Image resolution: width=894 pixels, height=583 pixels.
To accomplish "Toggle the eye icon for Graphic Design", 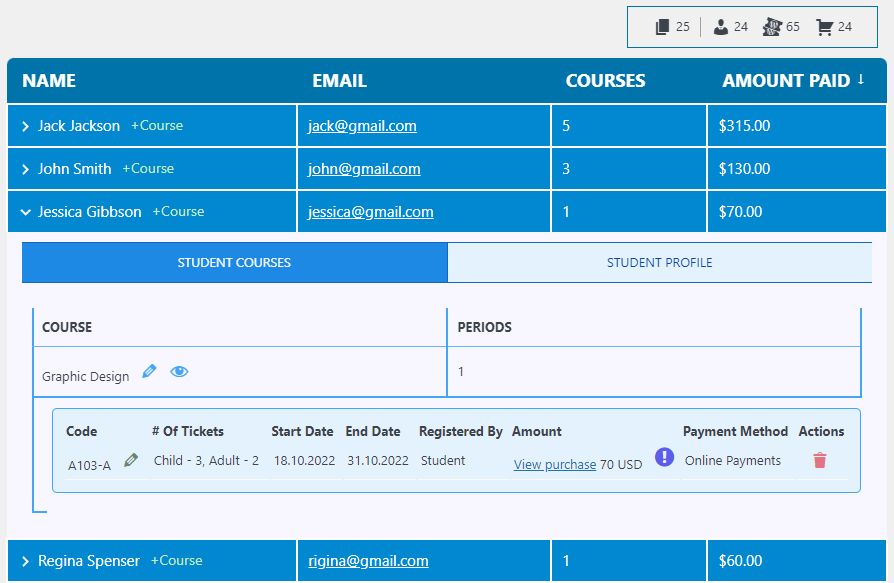I will click(x=179, y=371).
